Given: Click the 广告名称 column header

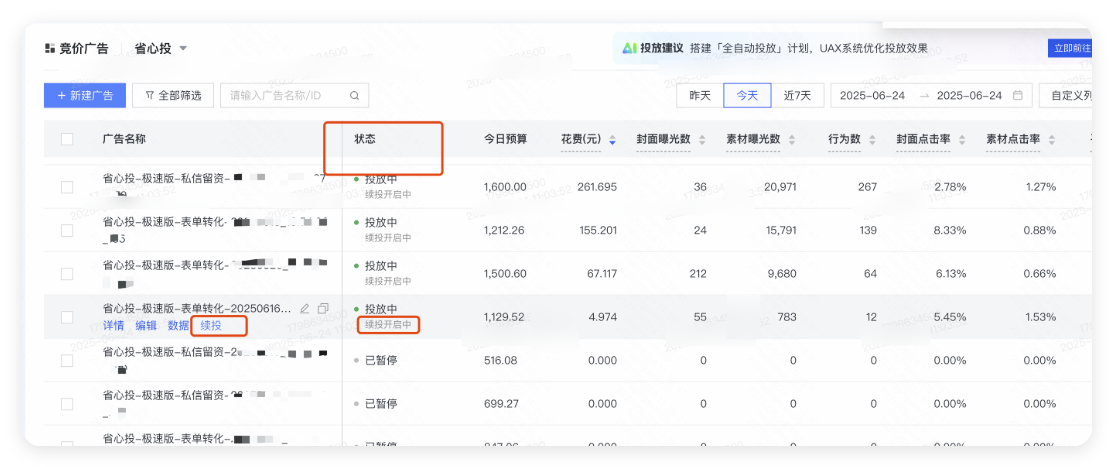Looking at the screenshot, I should pos(124,139).
